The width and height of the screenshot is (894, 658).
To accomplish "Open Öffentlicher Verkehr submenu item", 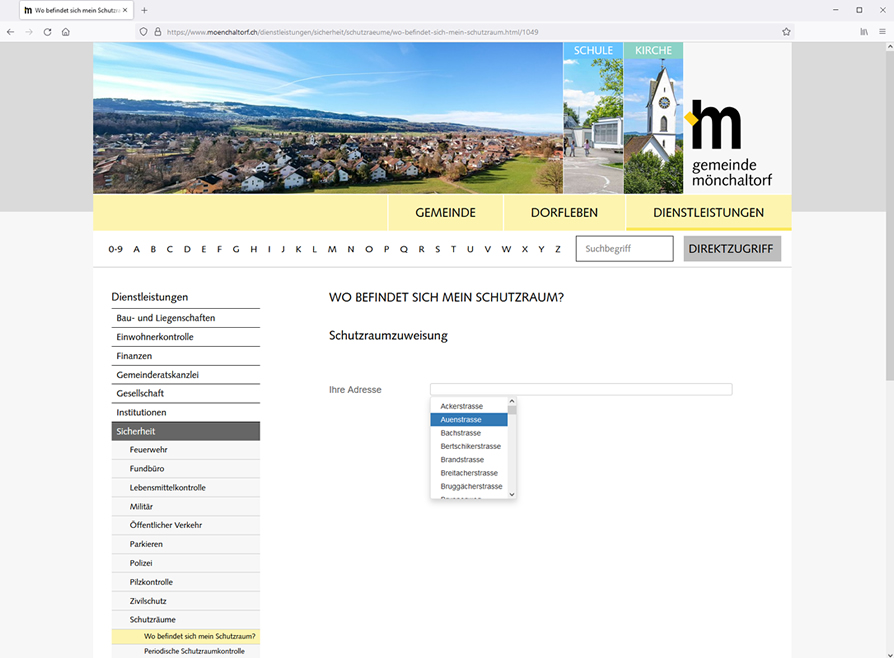I will click(186, 525).
